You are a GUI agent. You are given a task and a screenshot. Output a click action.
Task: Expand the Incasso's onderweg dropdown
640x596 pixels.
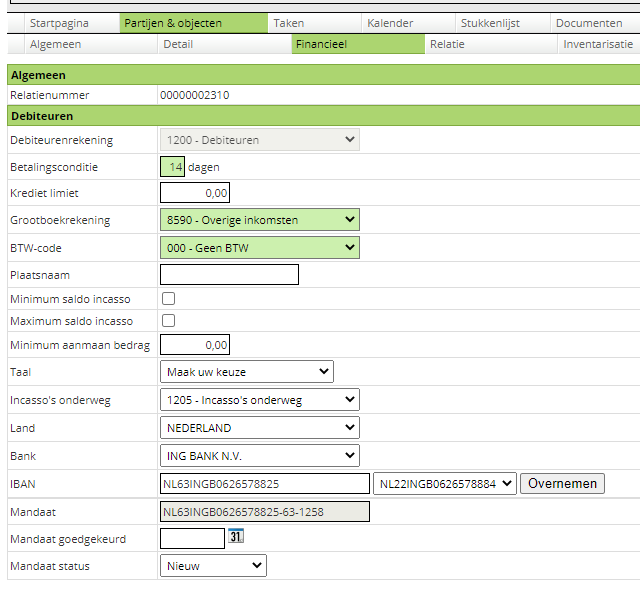pos(259,400)
